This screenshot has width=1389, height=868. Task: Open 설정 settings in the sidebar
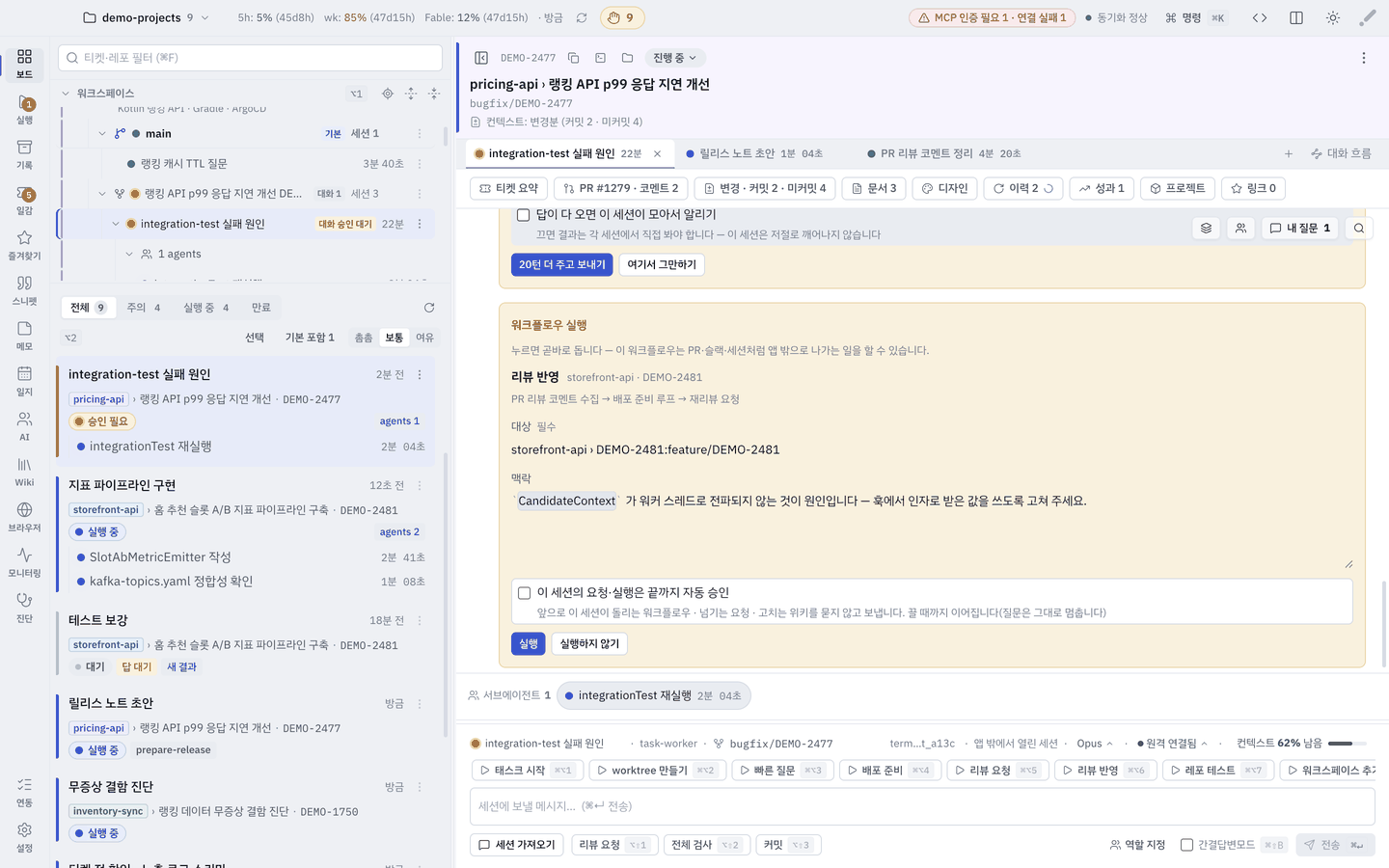24,837
